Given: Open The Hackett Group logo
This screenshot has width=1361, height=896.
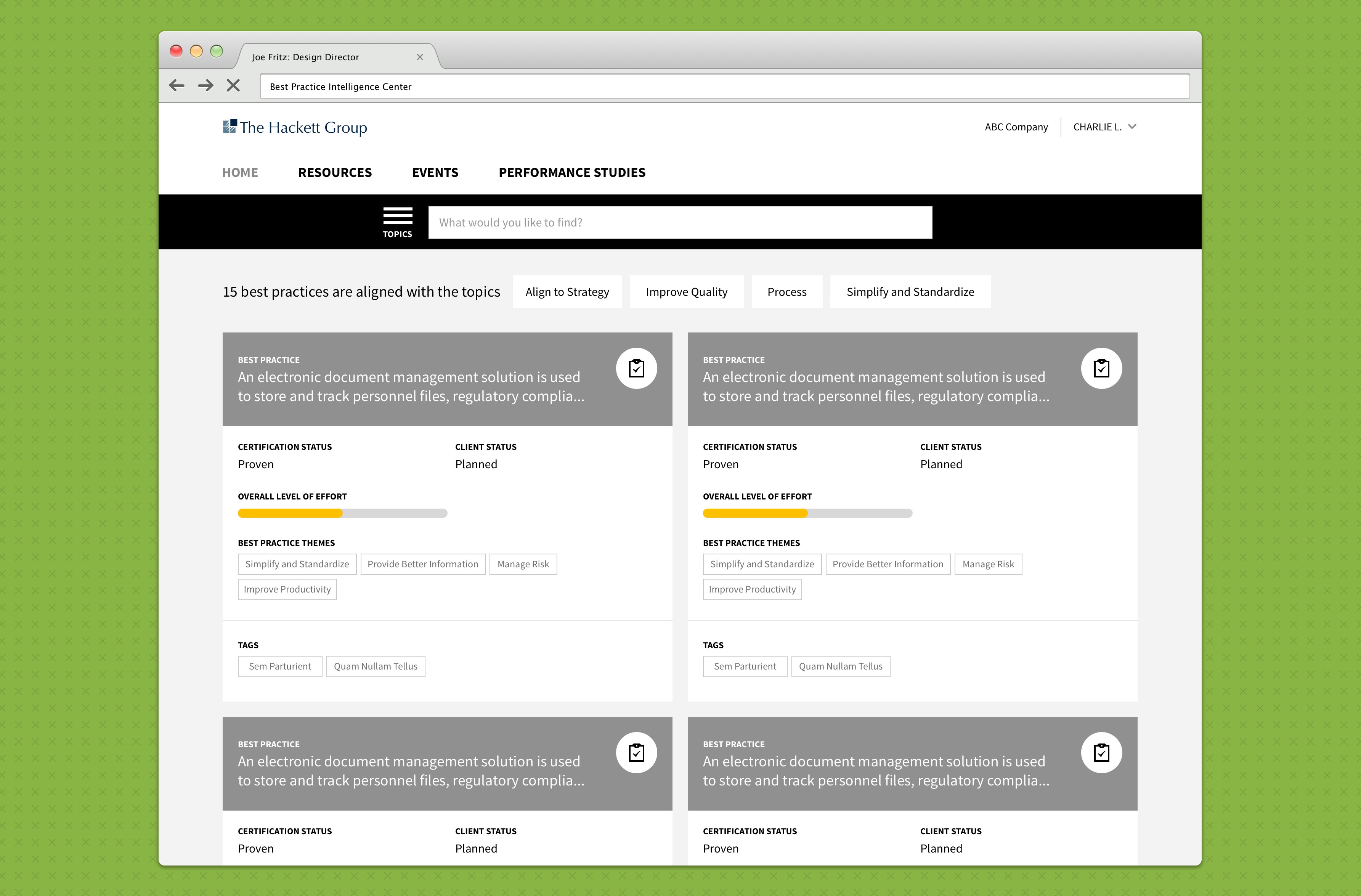Looking at the screenshot, I should tap(295, 127).
